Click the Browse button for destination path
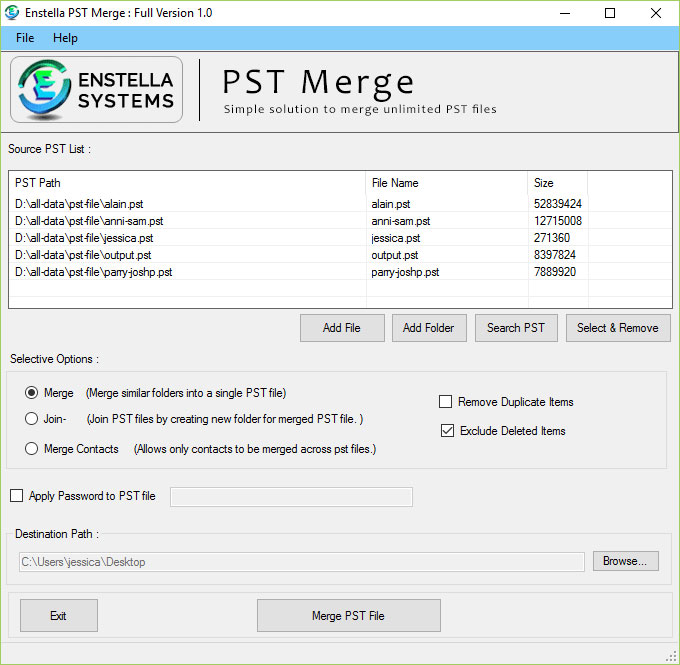 [626, 561]
